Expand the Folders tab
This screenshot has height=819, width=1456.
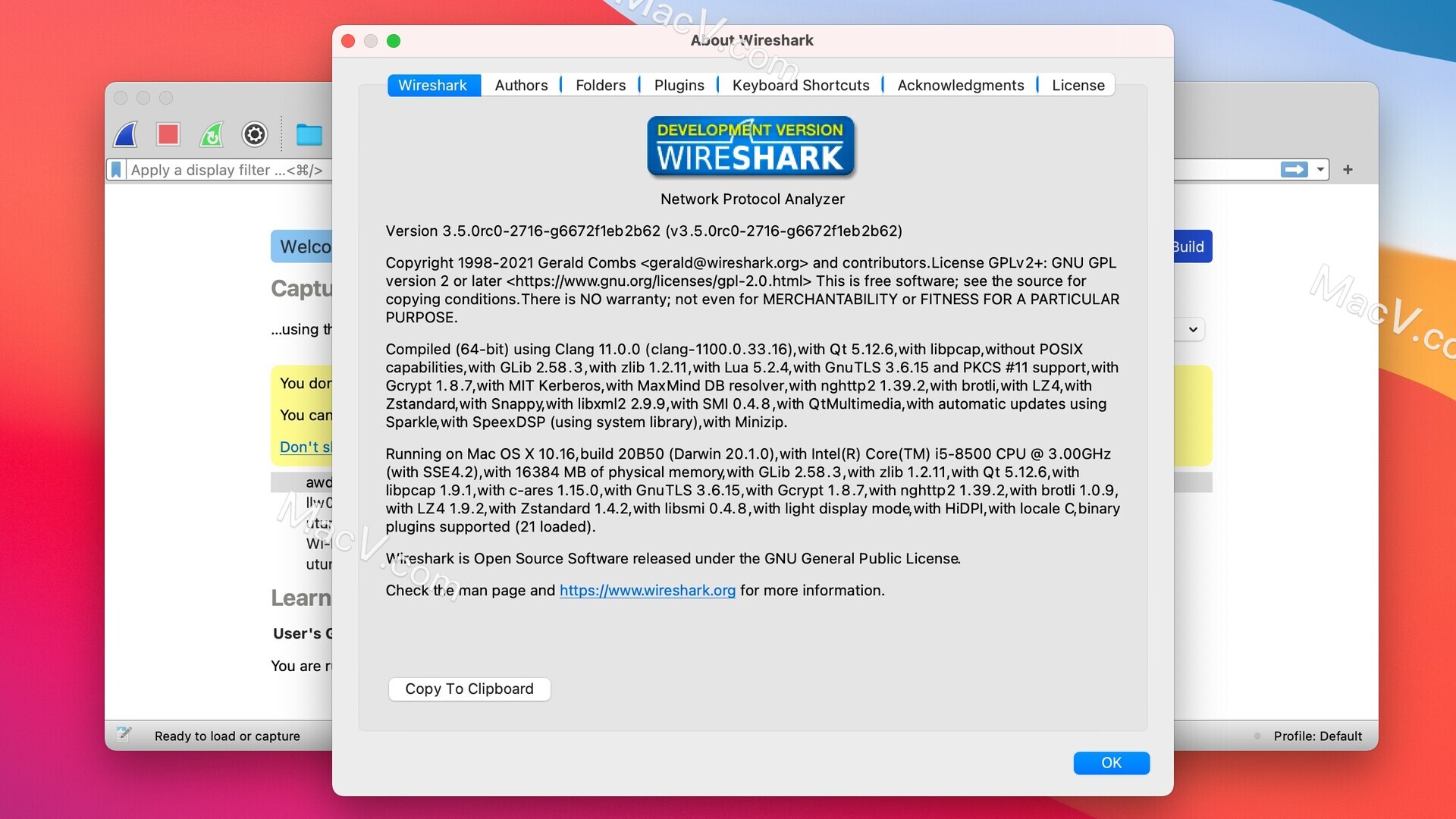pos(599,85)
